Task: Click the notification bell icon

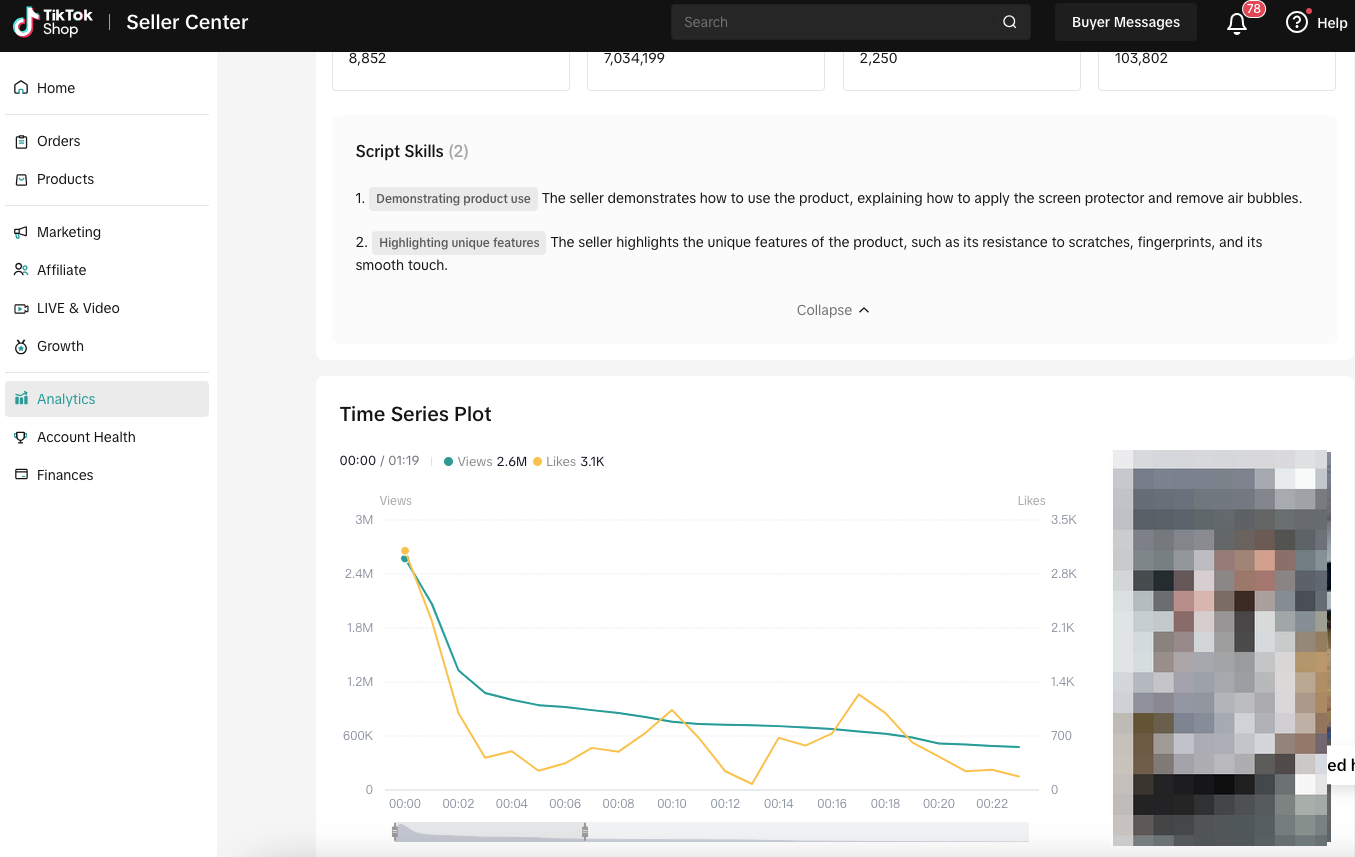Action: [x=1237, y=23]
